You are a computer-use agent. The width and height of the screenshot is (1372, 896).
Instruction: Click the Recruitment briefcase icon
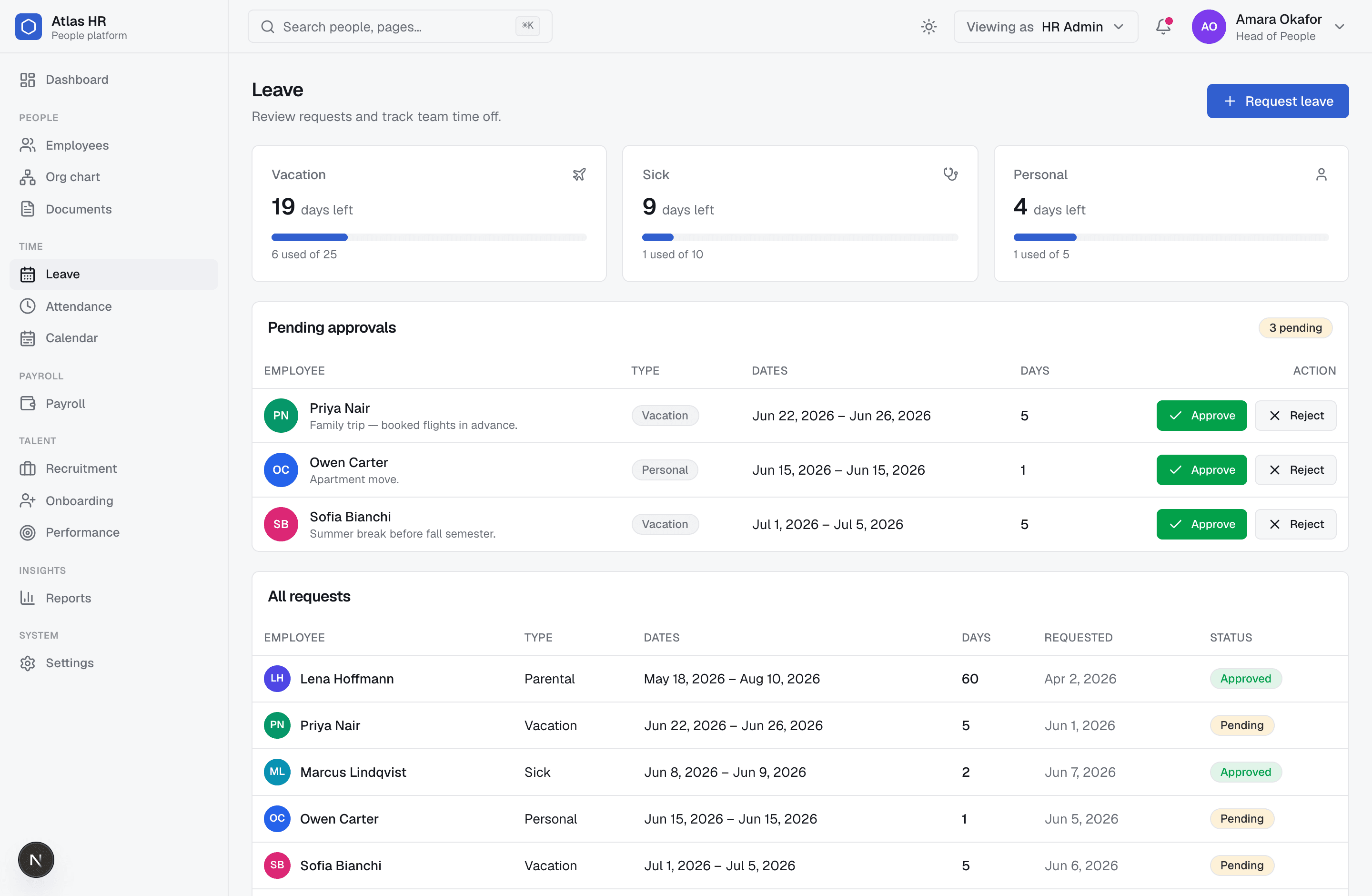(x=28, y=468)
